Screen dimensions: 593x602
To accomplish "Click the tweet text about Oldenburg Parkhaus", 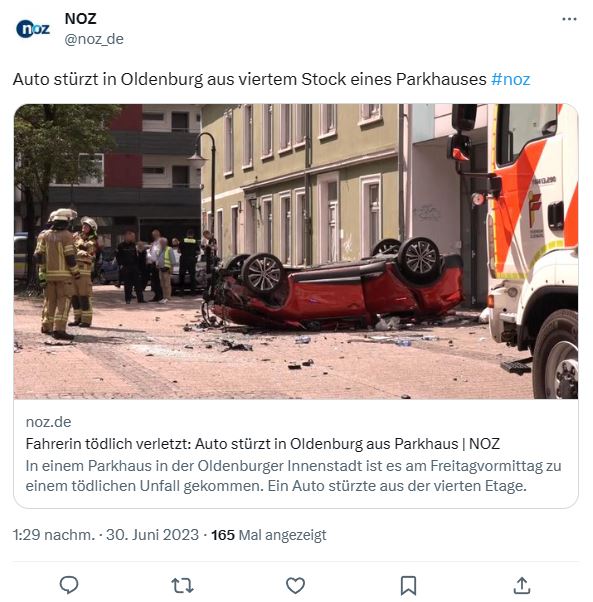I will (249, 79).
